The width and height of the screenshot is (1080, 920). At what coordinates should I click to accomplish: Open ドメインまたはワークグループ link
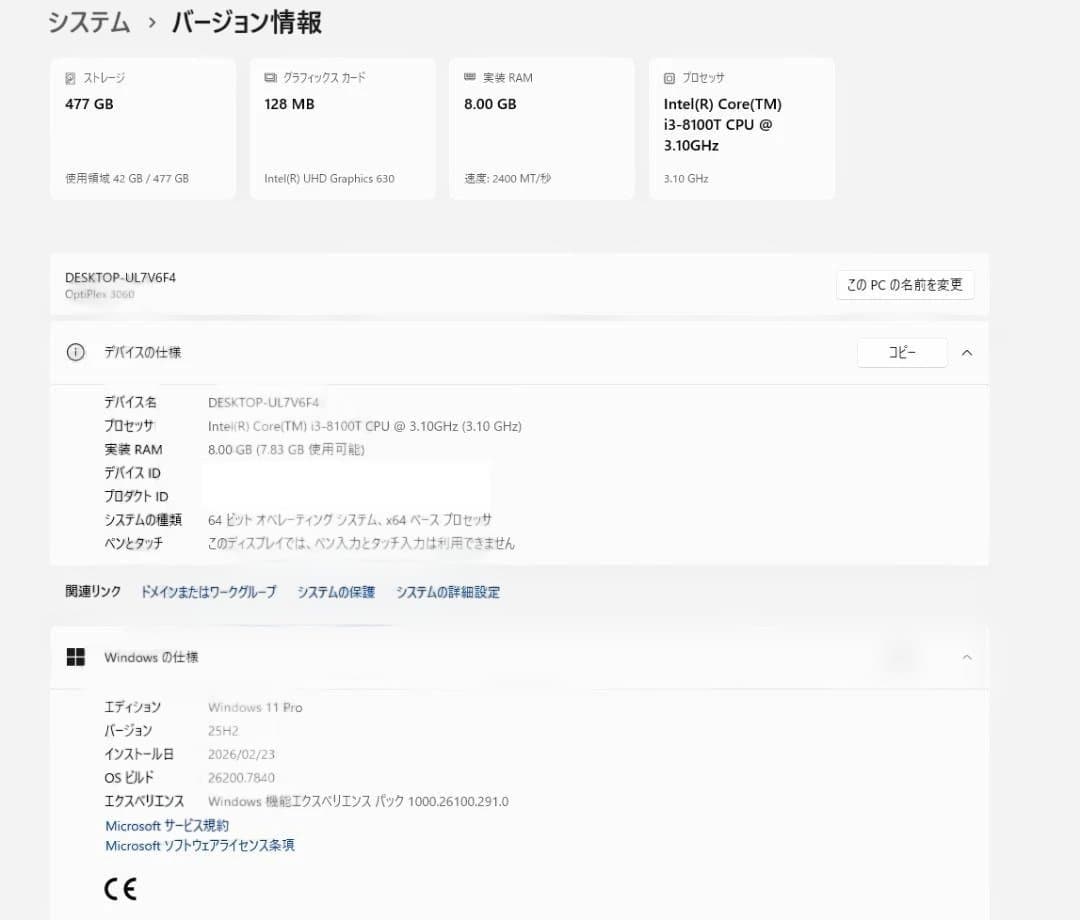209,592
